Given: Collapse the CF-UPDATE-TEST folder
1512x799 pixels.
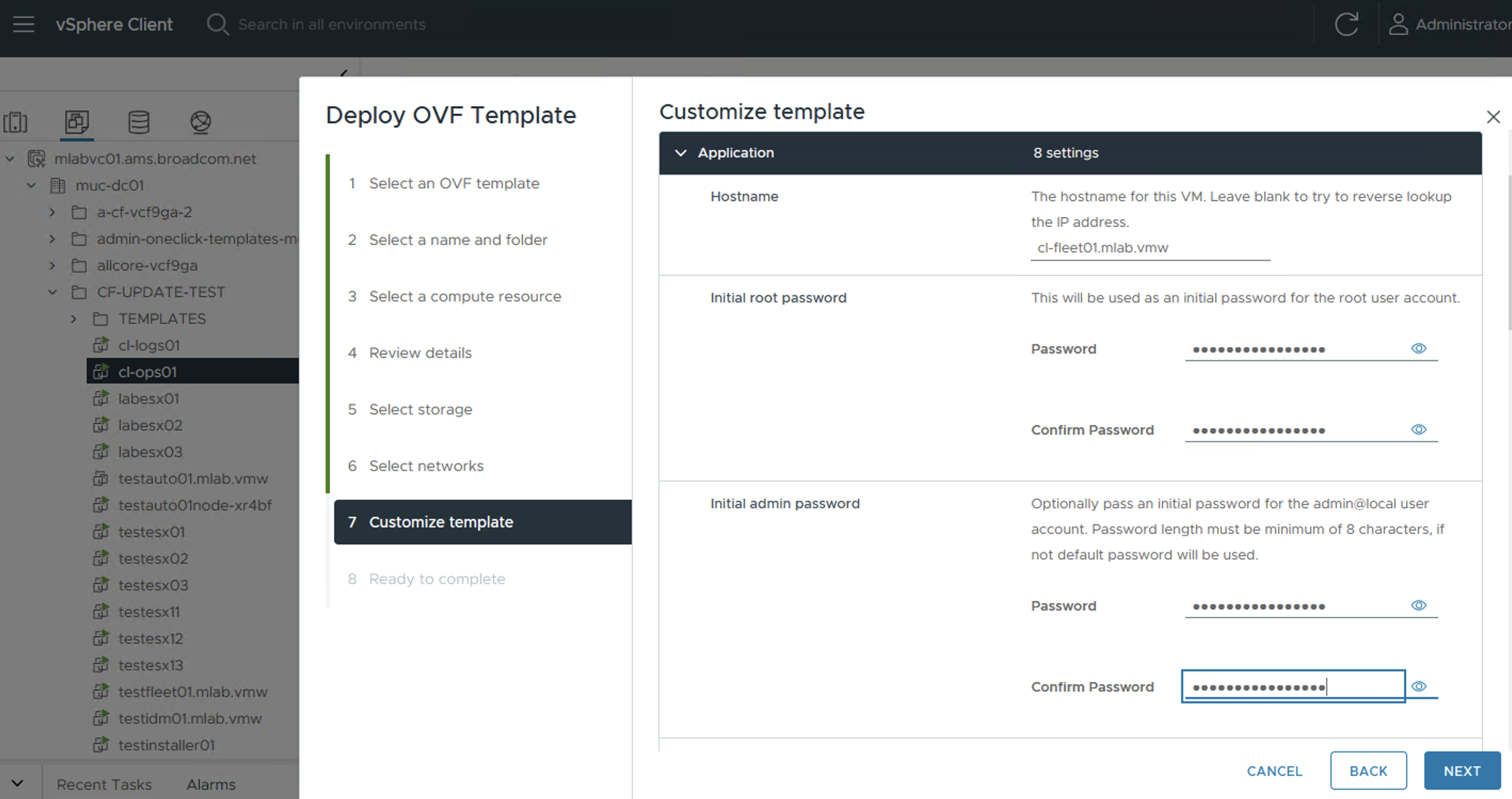Looking at the screenshot, I should tap(52, 292).
